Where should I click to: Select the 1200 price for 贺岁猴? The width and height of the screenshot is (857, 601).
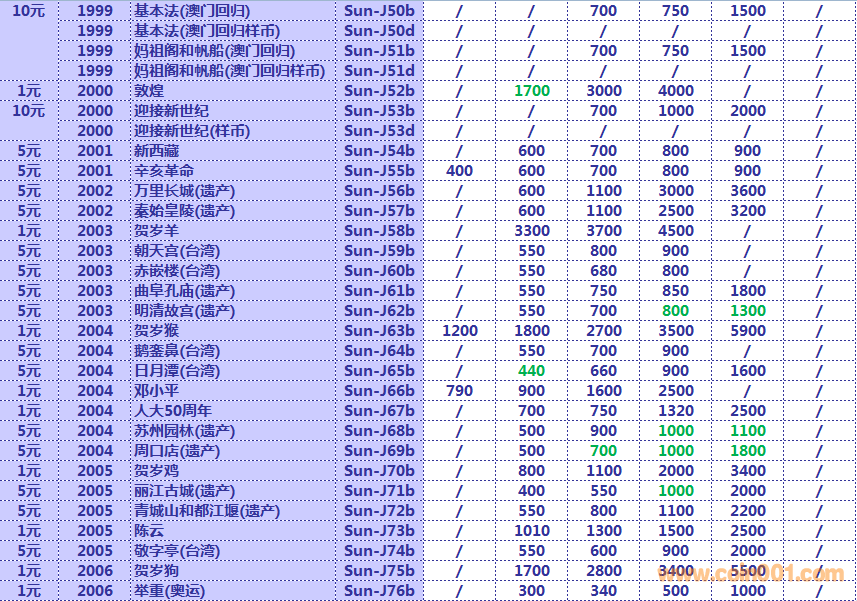[x=459, y=331]
